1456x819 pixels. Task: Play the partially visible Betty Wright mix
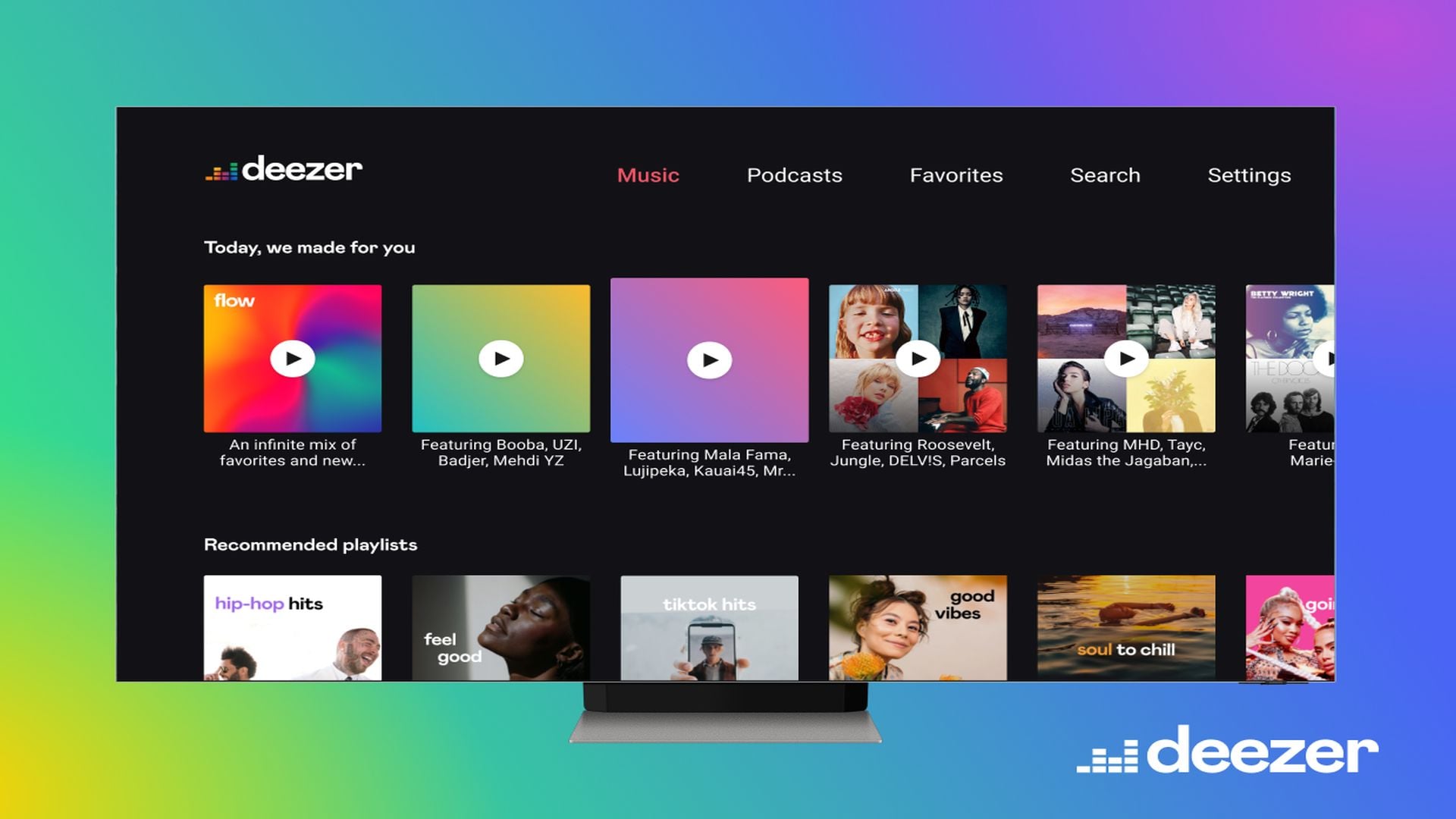(1326, 359)
